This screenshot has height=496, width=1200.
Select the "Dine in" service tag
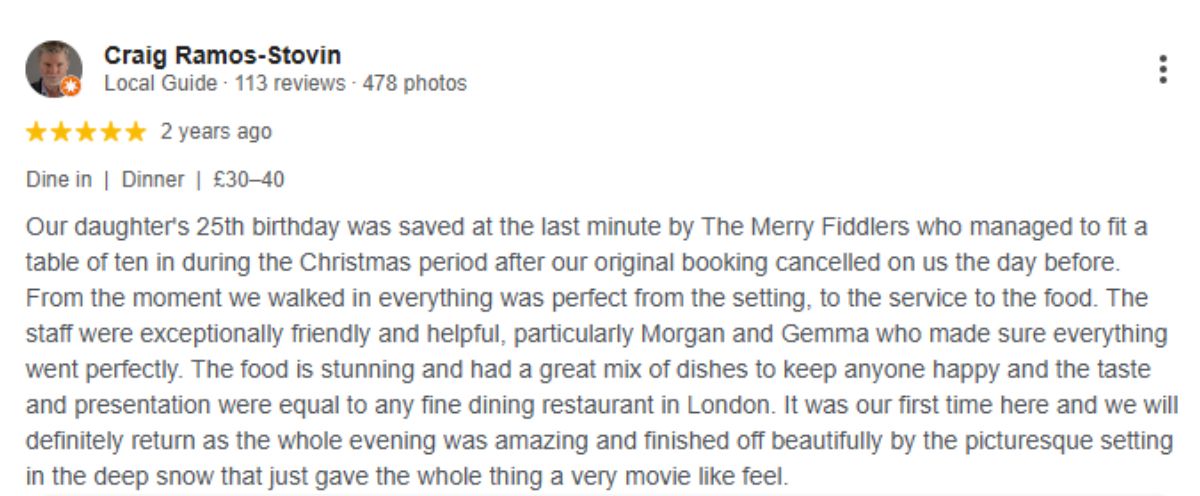coord(59,180)
